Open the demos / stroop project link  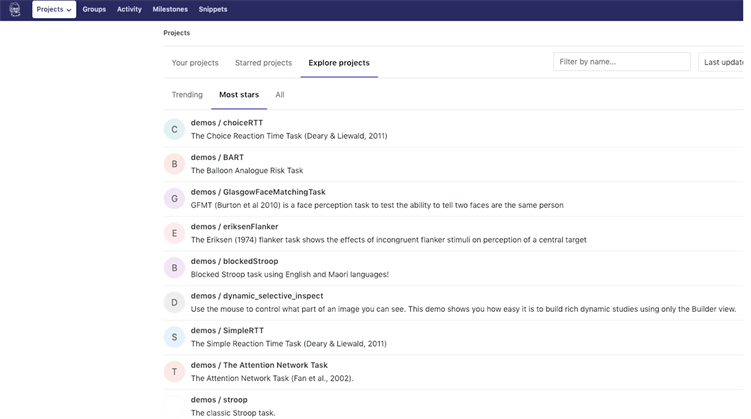pos(219,400)
